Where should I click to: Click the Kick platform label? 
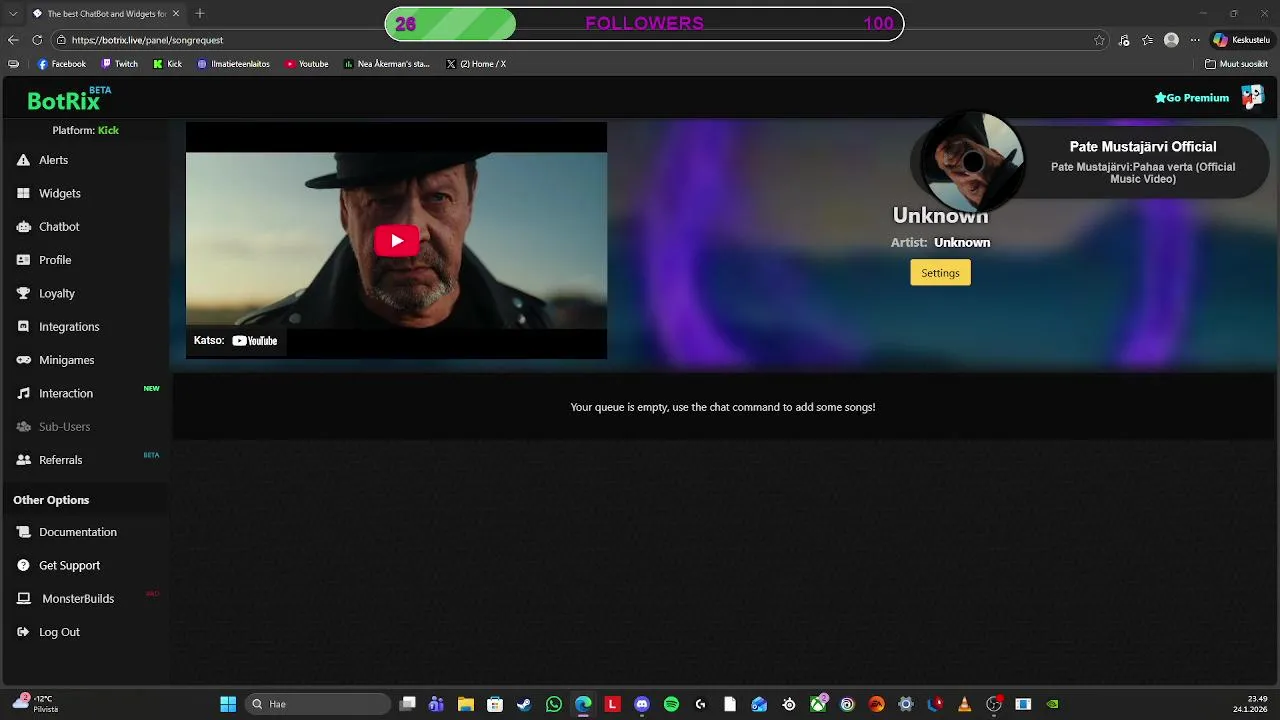click(108, 130)
